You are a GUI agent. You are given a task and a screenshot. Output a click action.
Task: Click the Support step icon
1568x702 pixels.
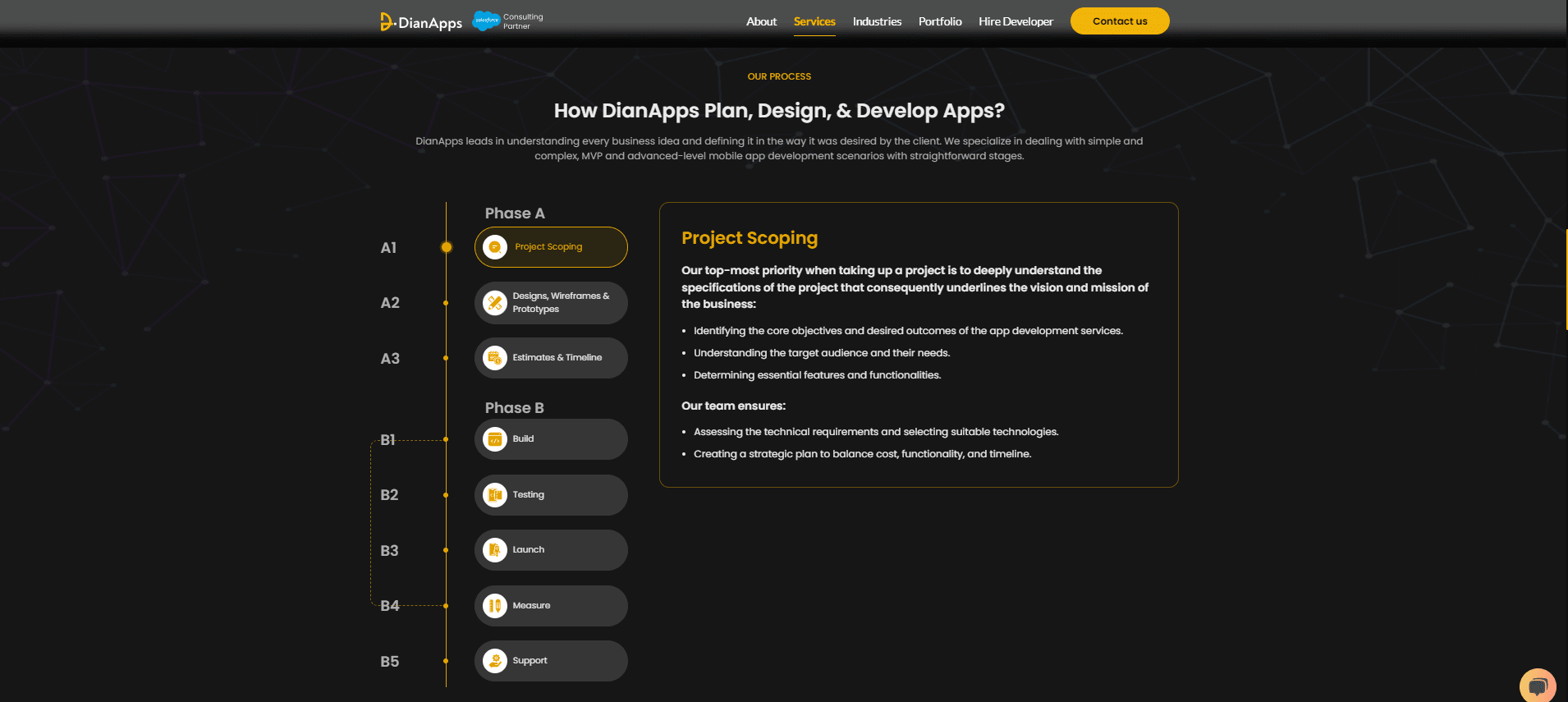tap(495, 661)
